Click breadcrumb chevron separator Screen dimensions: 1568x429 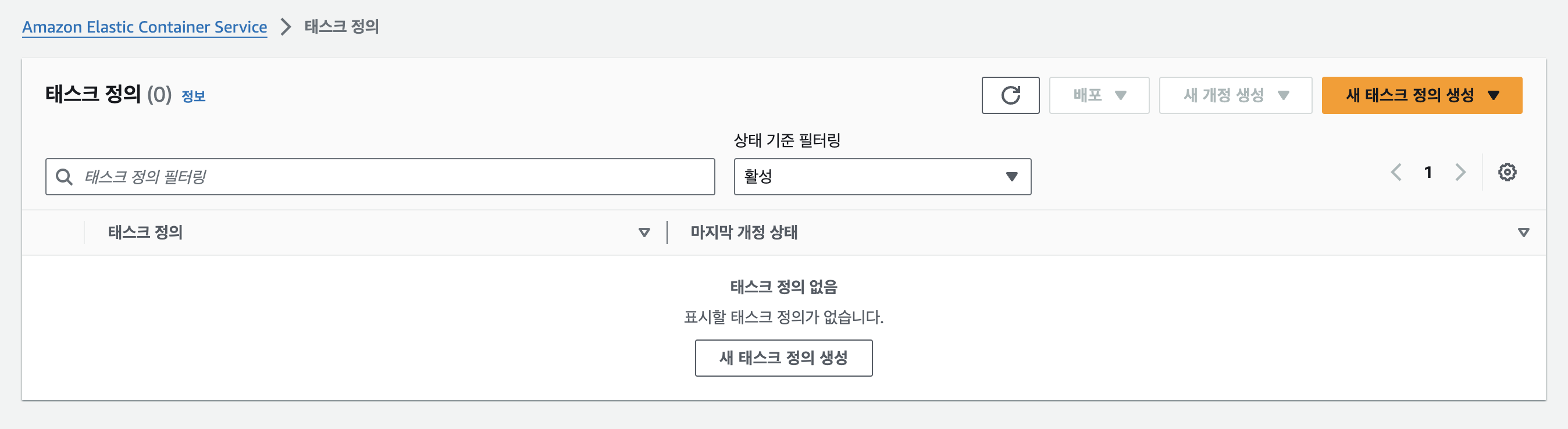(x=286, y=27)
